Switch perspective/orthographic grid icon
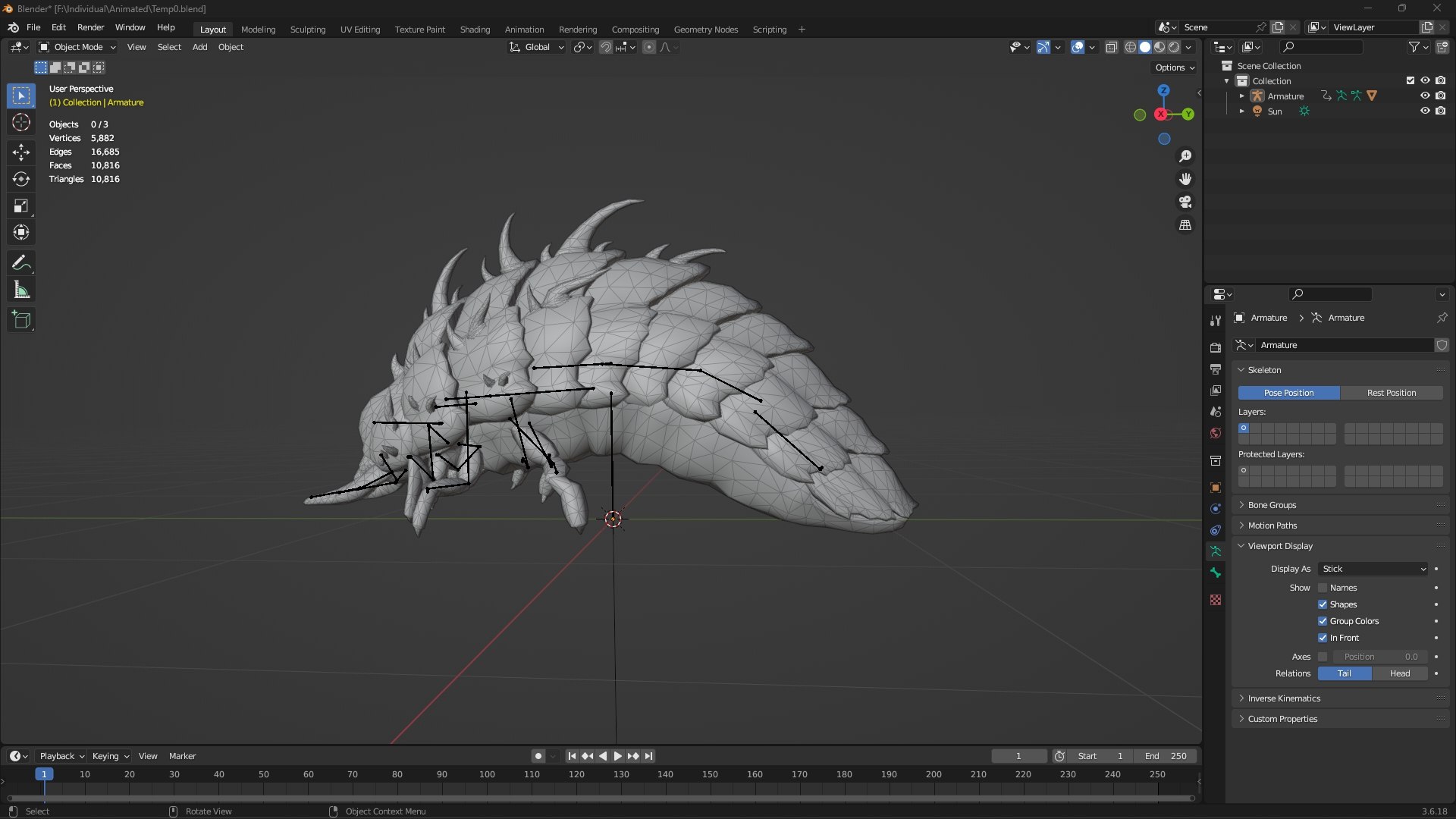The width and height of the screenshot is (1456, 819). [1185, 225]
